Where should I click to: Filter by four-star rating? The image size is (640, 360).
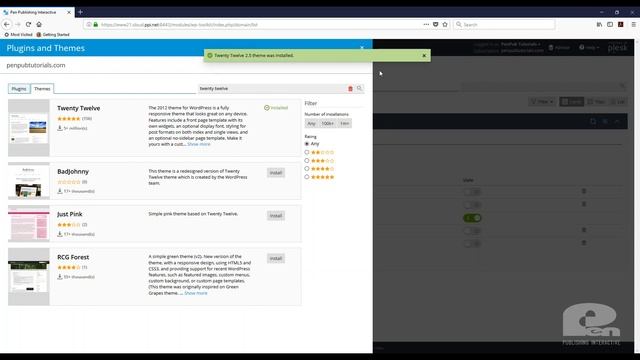(307, 169)
